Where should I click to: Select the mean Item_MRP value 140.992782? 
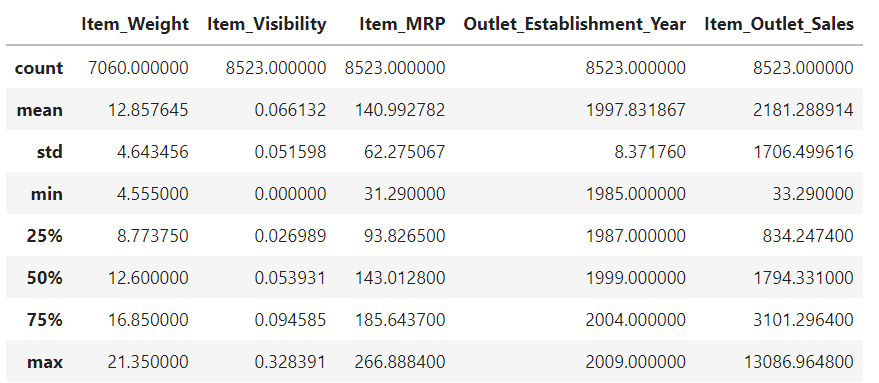coord(400,110)
